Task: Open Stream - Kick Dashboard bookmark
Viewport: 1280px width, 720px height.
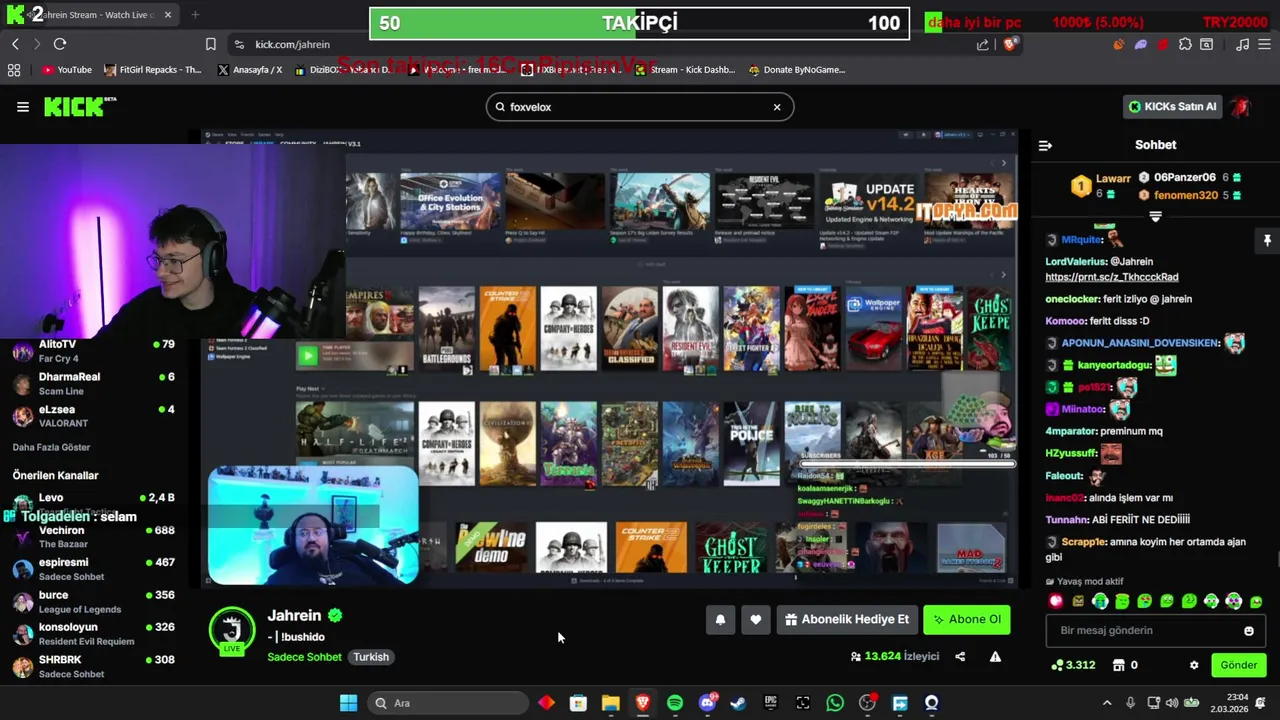Action: point(684,70)
